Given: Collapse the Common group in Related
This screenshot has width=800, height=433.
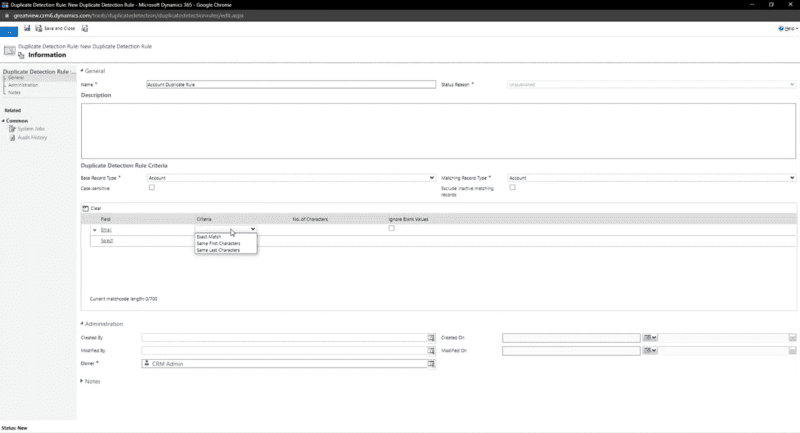Looking at the screenshot, I should [3, 121].
